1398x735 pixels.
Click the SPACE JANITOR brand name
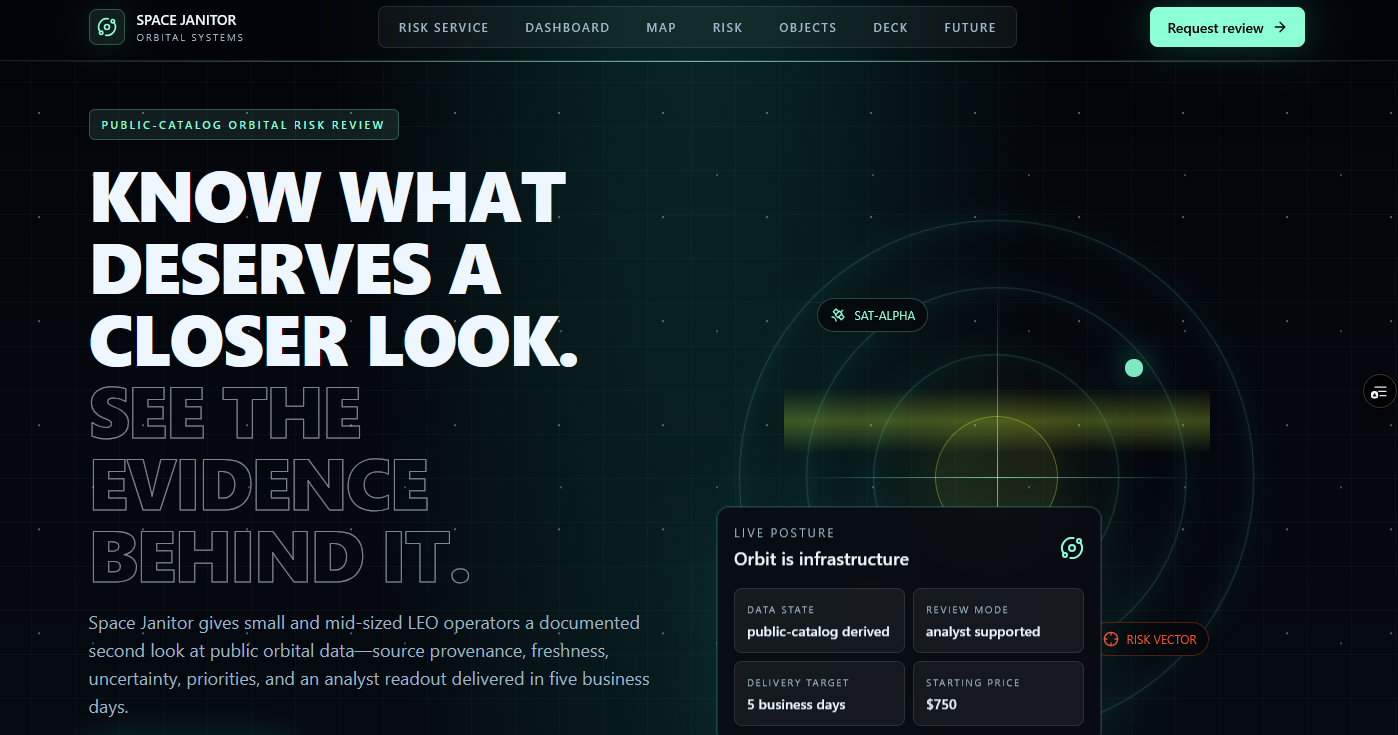pos(186,20)
